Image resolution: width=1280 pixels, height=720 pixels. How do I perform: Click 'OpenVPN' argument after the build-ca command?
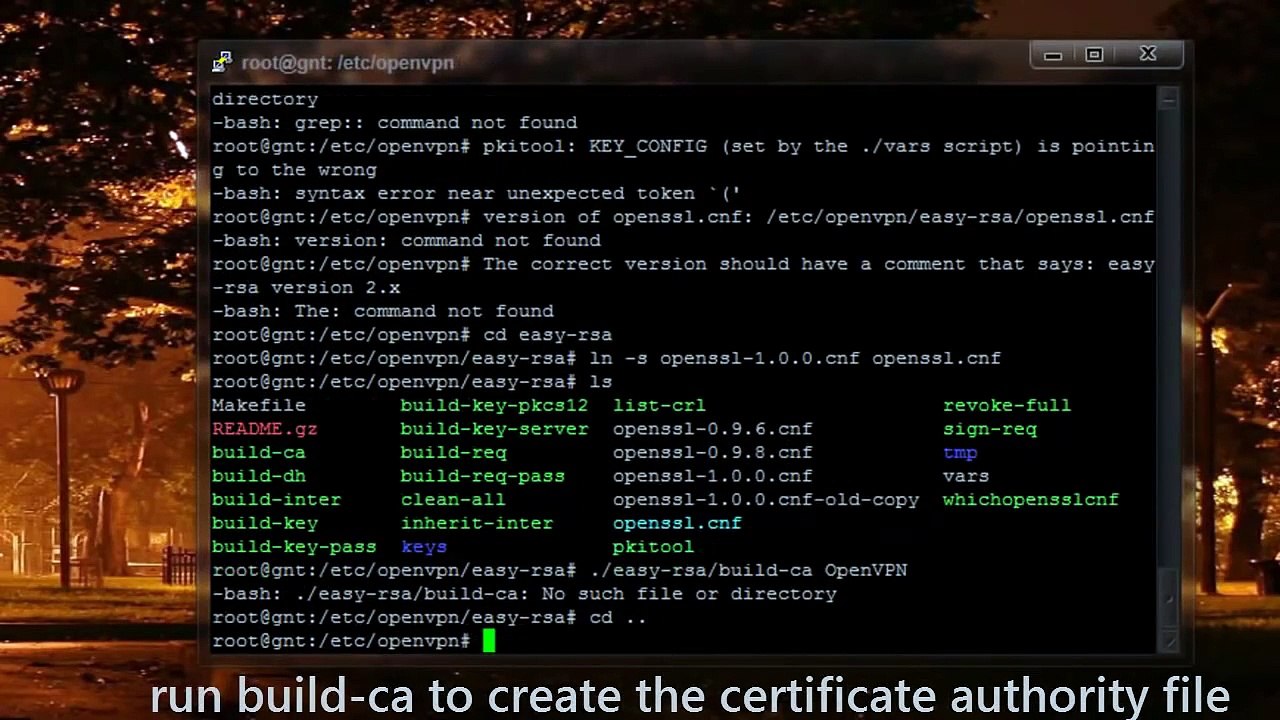[866, 570]
